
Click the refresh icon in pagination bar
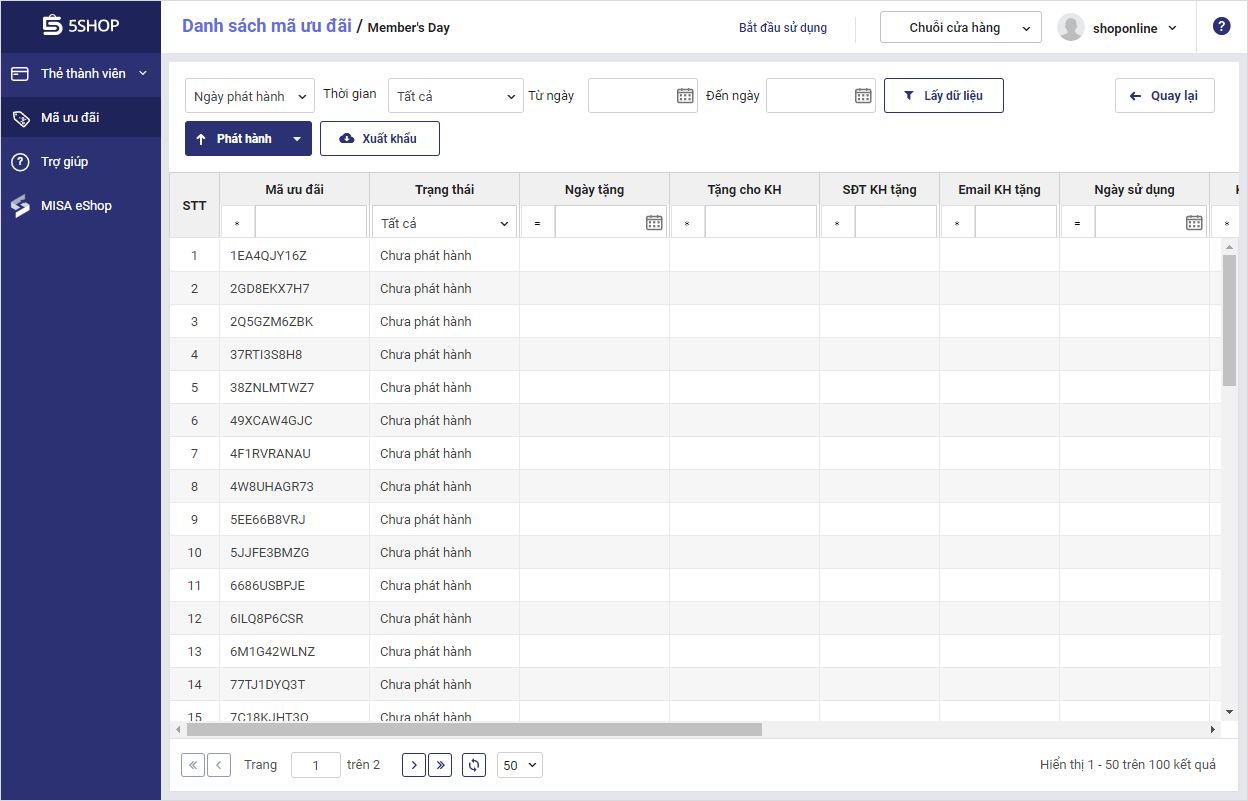point(475,765)
